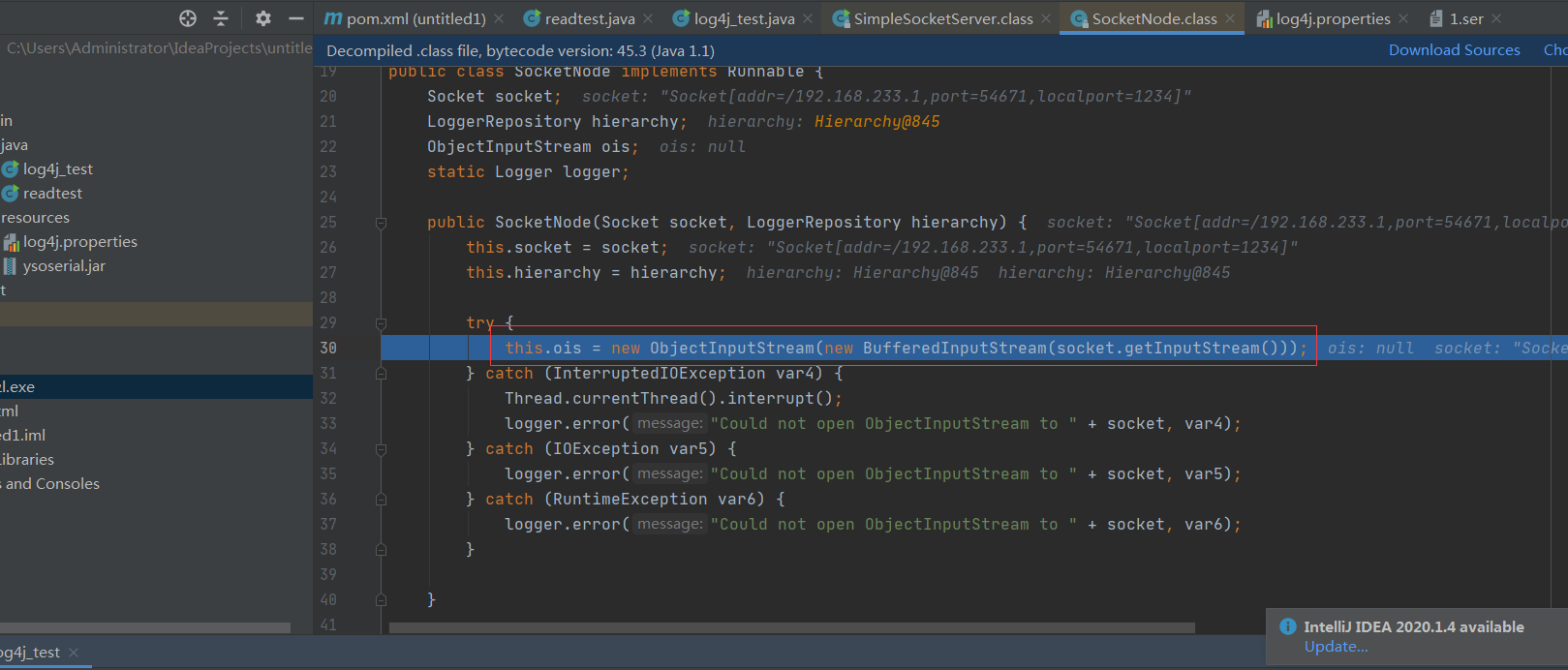Click the class icon on log4j_test.java tab
The height and width of the screenshot is (670, 1568).
[x=681, y=18]
